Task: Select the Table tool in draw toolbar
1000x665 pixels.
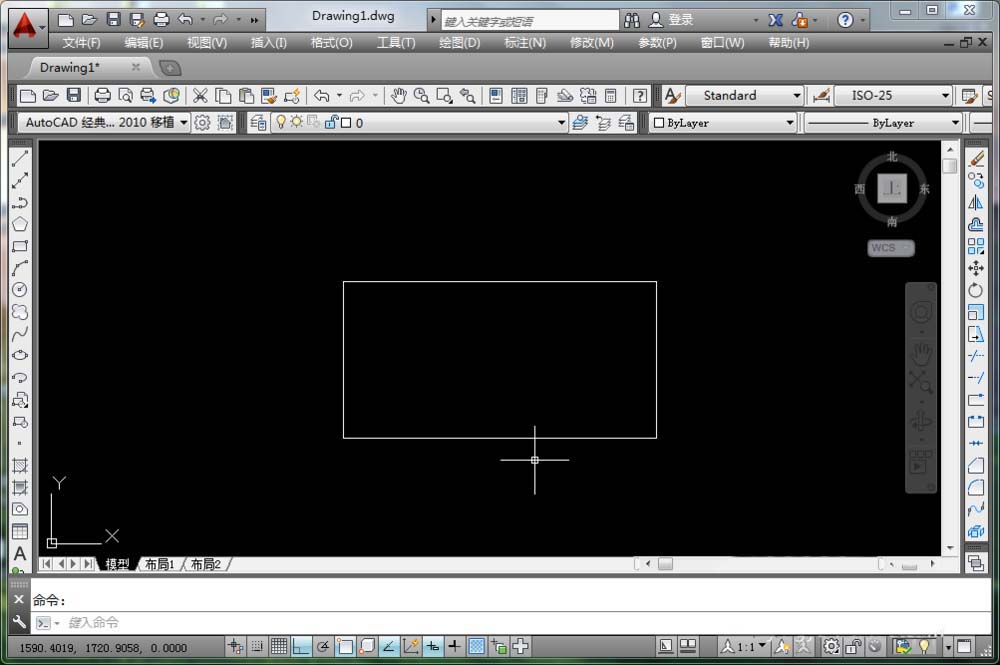Action: [20, 532]
